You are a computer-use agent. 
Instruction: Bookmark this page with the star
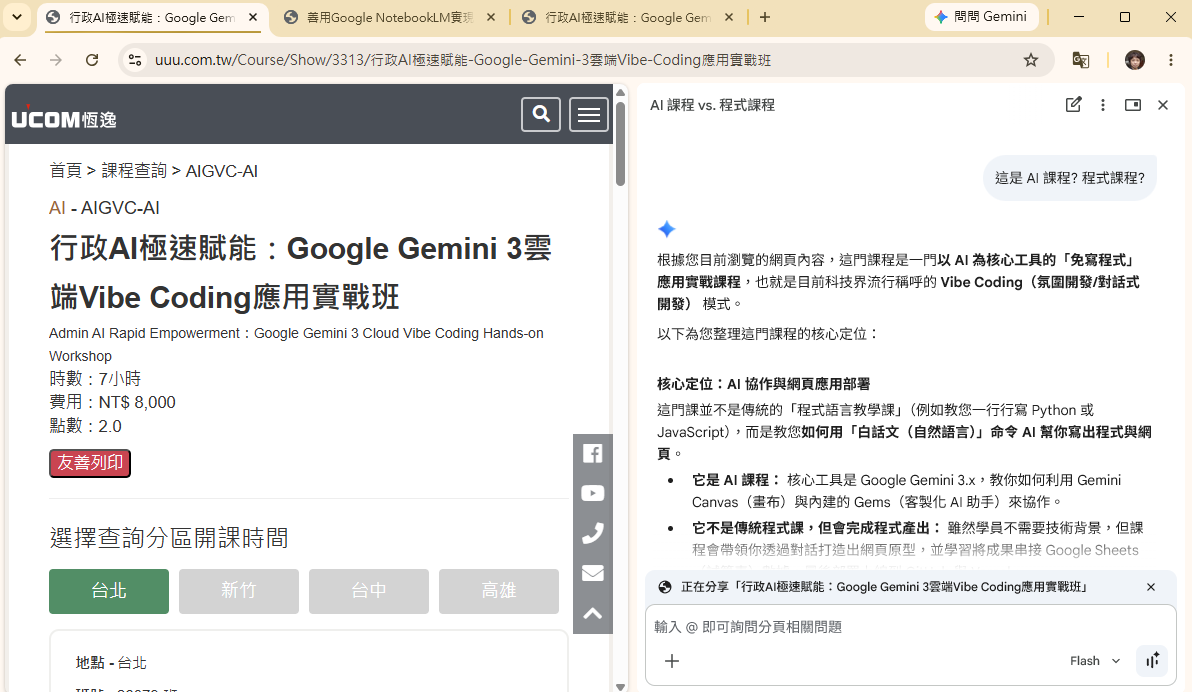coord(1031,60)
